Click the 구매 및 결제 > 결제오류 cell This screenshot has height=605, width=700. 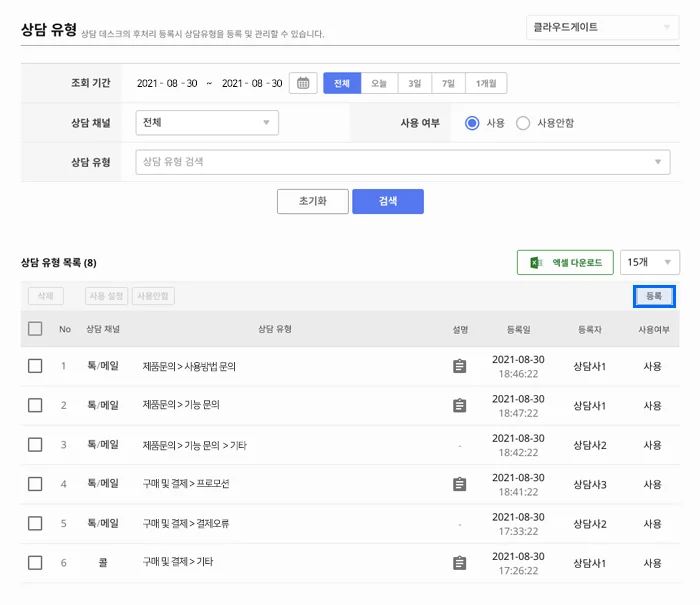(x=186, y=523)
